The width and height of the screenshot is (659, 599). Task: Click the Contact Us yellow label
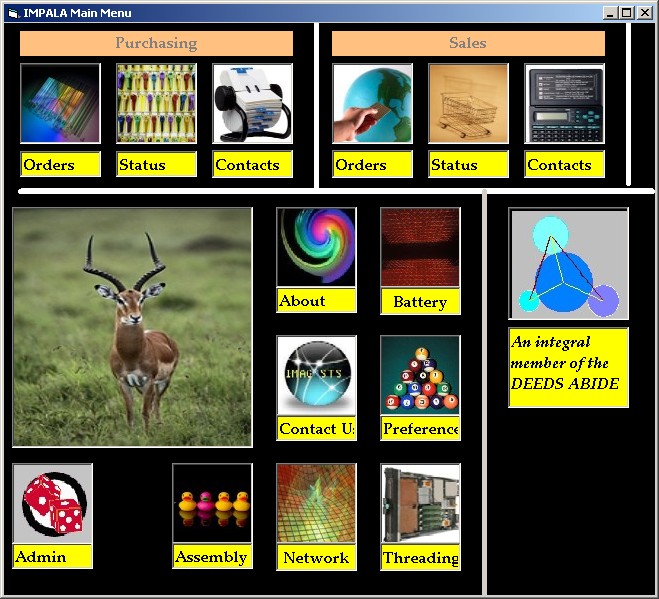(316, 429)
